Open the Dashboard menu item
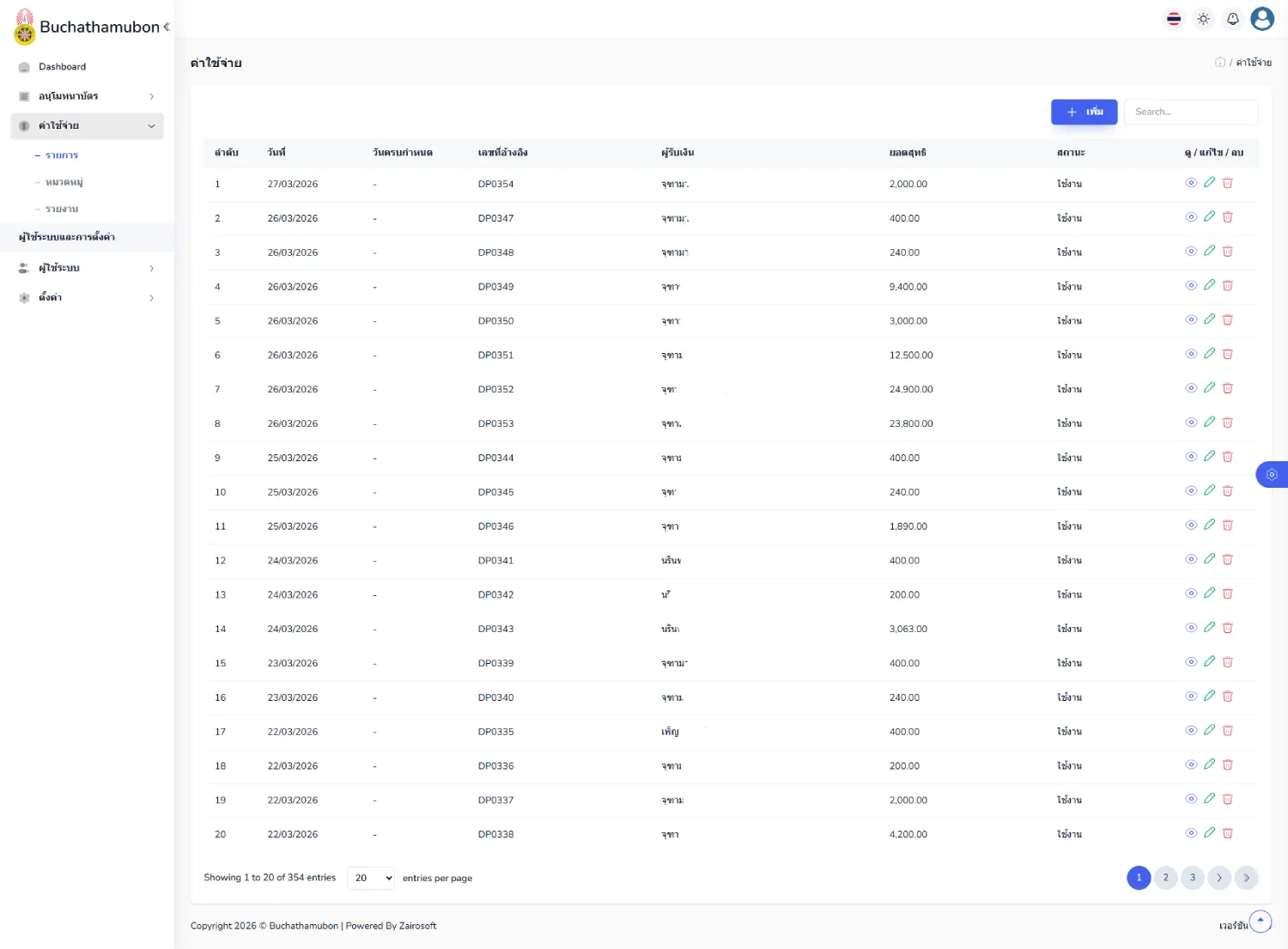The height and width of the screenshot is (949, 1288). tap(62, 67)
